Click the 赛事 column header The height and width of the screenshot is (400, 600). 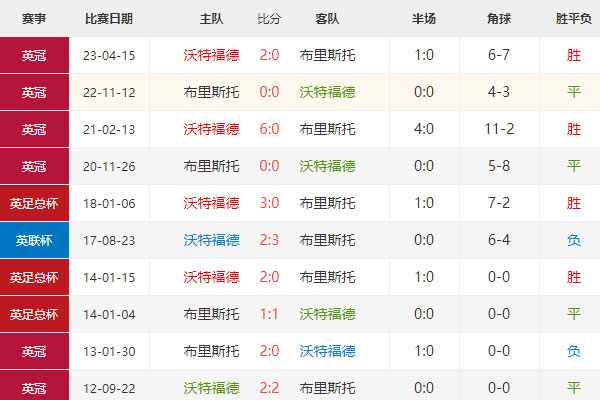[34, 19]
